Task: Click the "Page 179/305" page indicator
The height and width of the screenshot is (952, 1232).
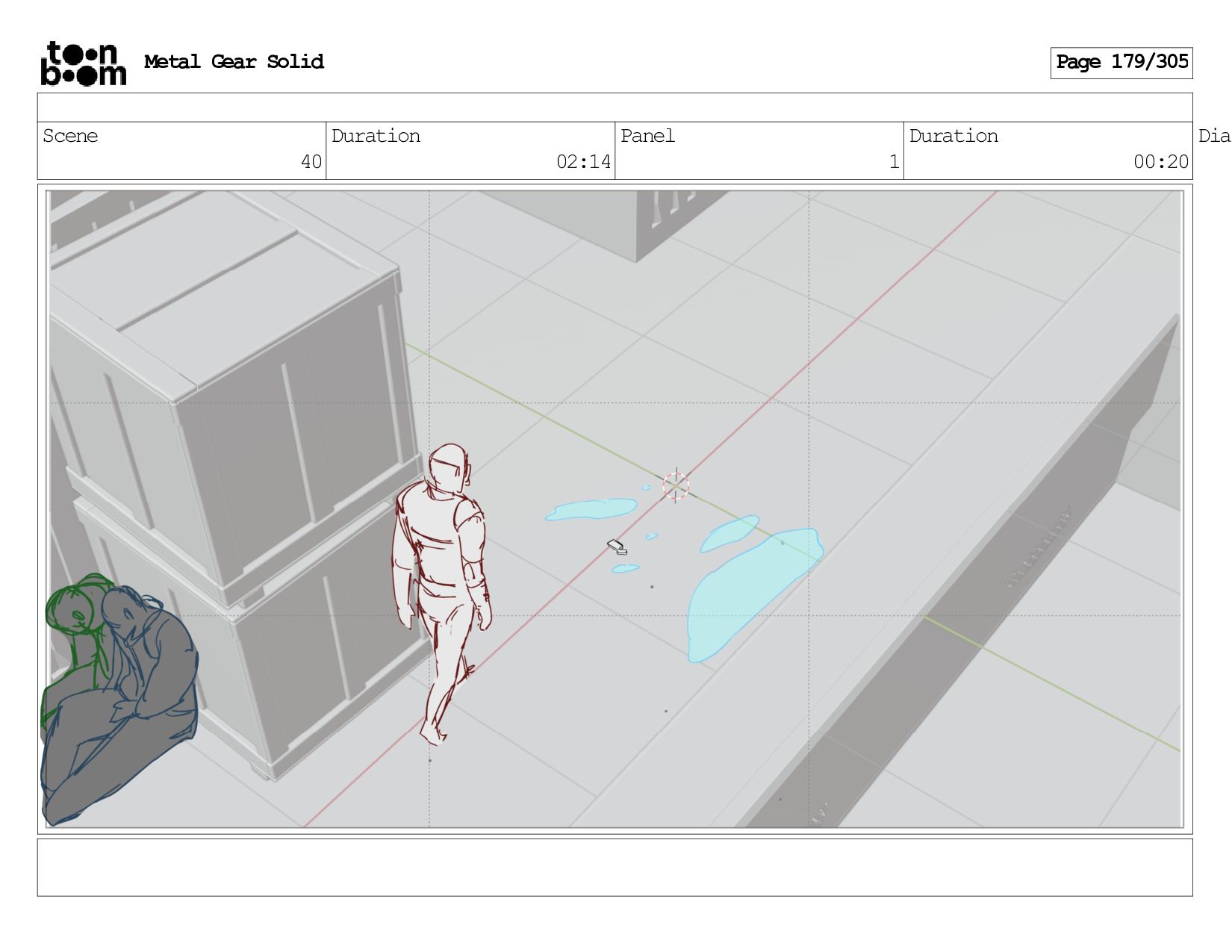Action: pyautogui.click(x=1121, y=63)
